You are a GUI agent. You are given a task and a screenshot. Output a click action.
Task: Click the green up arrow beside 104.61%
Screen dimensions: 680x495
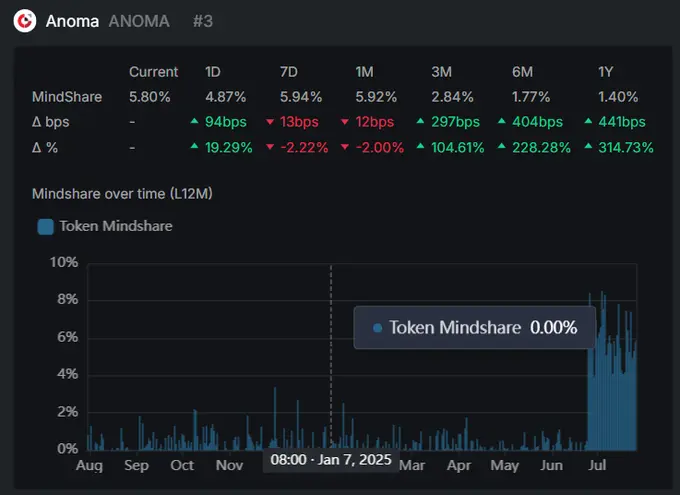[x=420, y=146]
